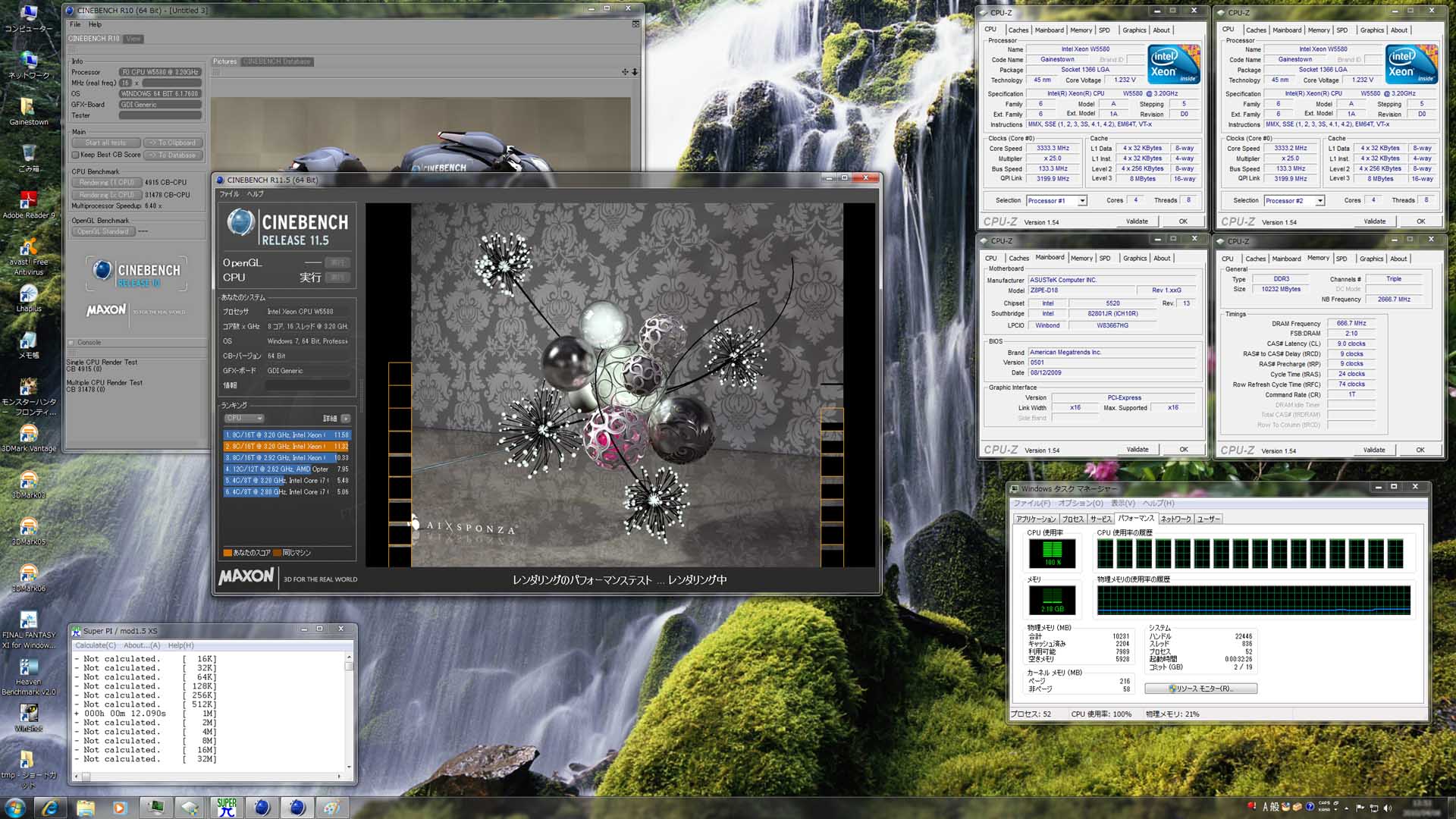Click Validate button in Processor #1 CPU-Z
1456x819 pixels.
click(x=1136, y=221)
